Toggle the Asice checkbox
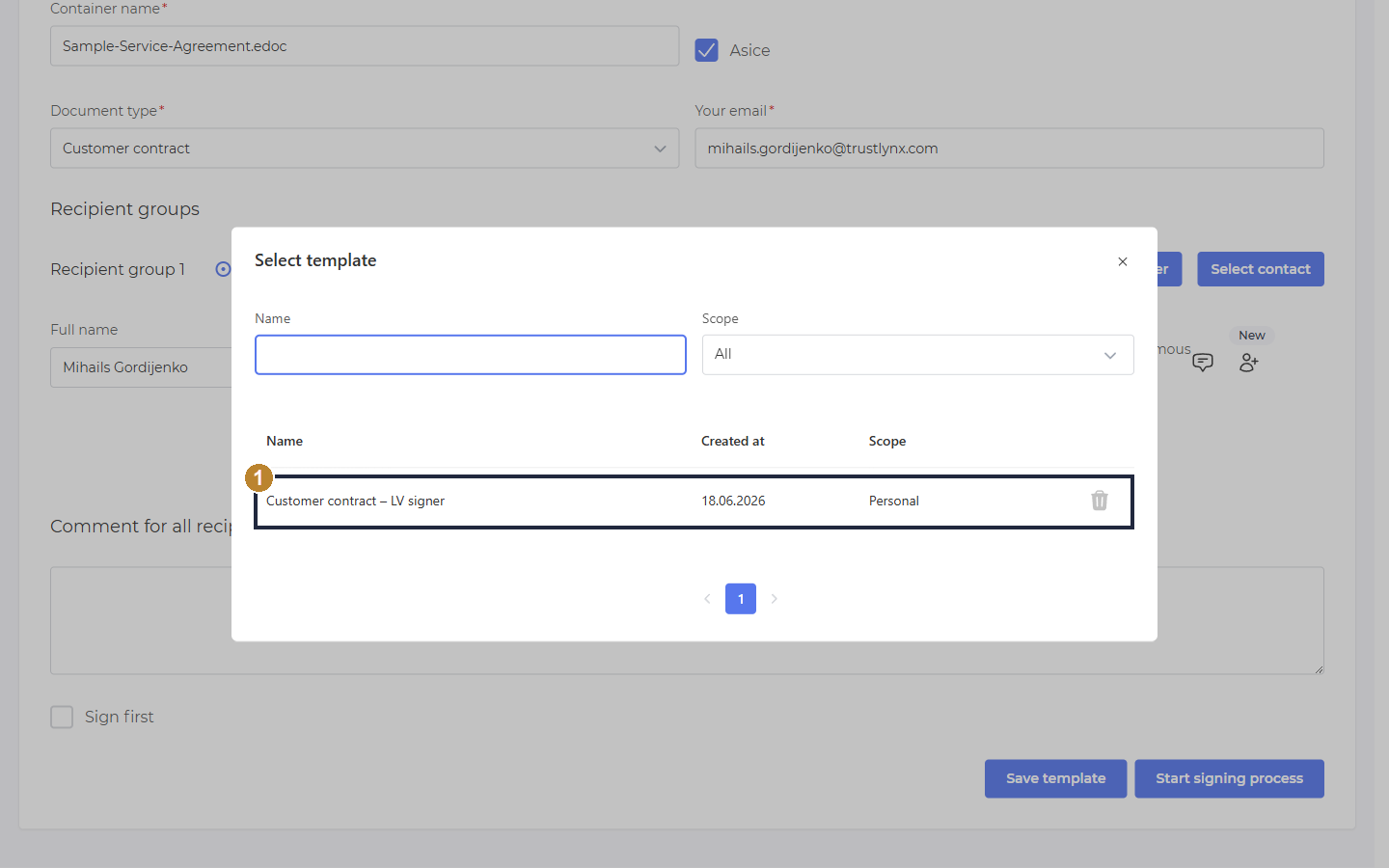 pyautogui.click(x=707, y=50)
